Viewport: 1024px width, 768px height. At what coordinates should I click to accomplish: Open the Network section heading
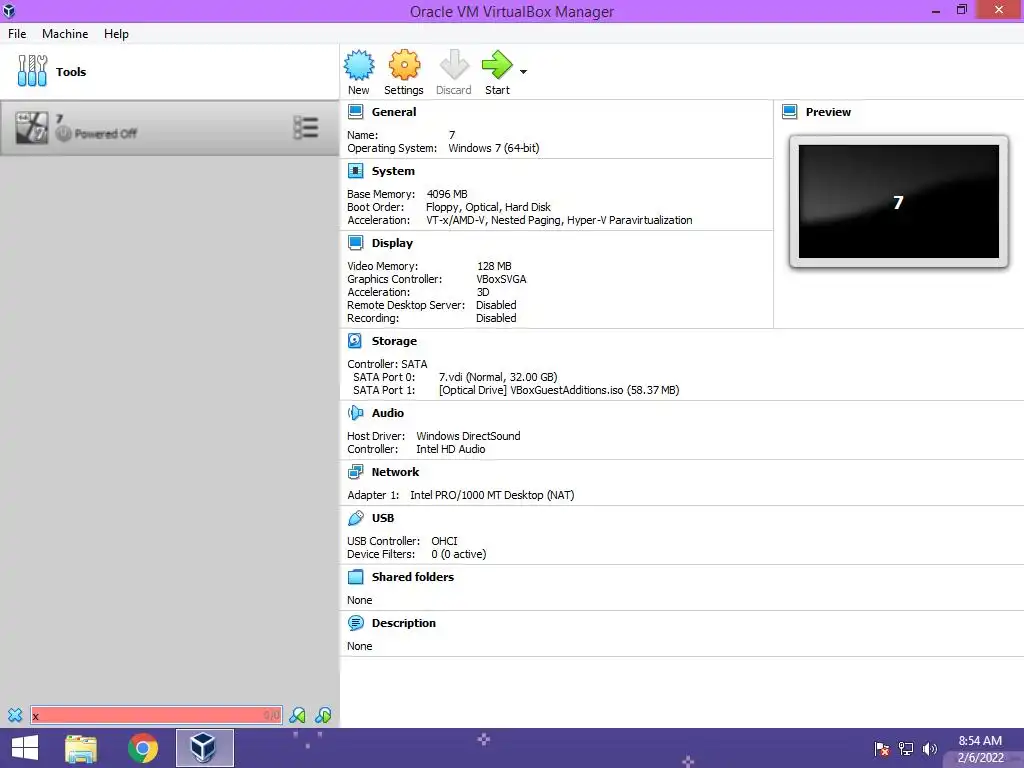pyautogui.click(x=395, y=472)
